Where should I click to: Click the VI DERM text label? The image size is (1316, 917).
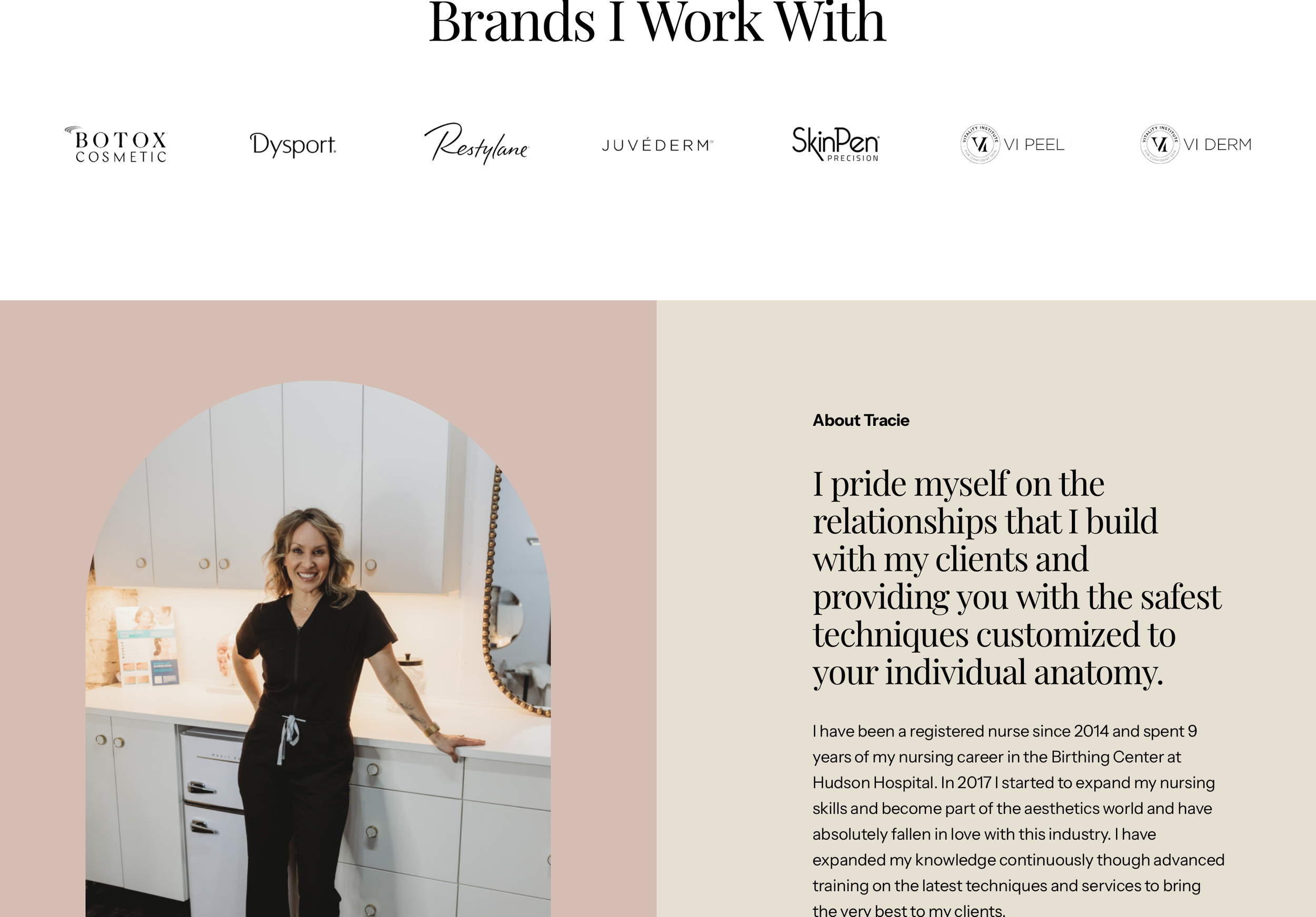point(1218,144)
